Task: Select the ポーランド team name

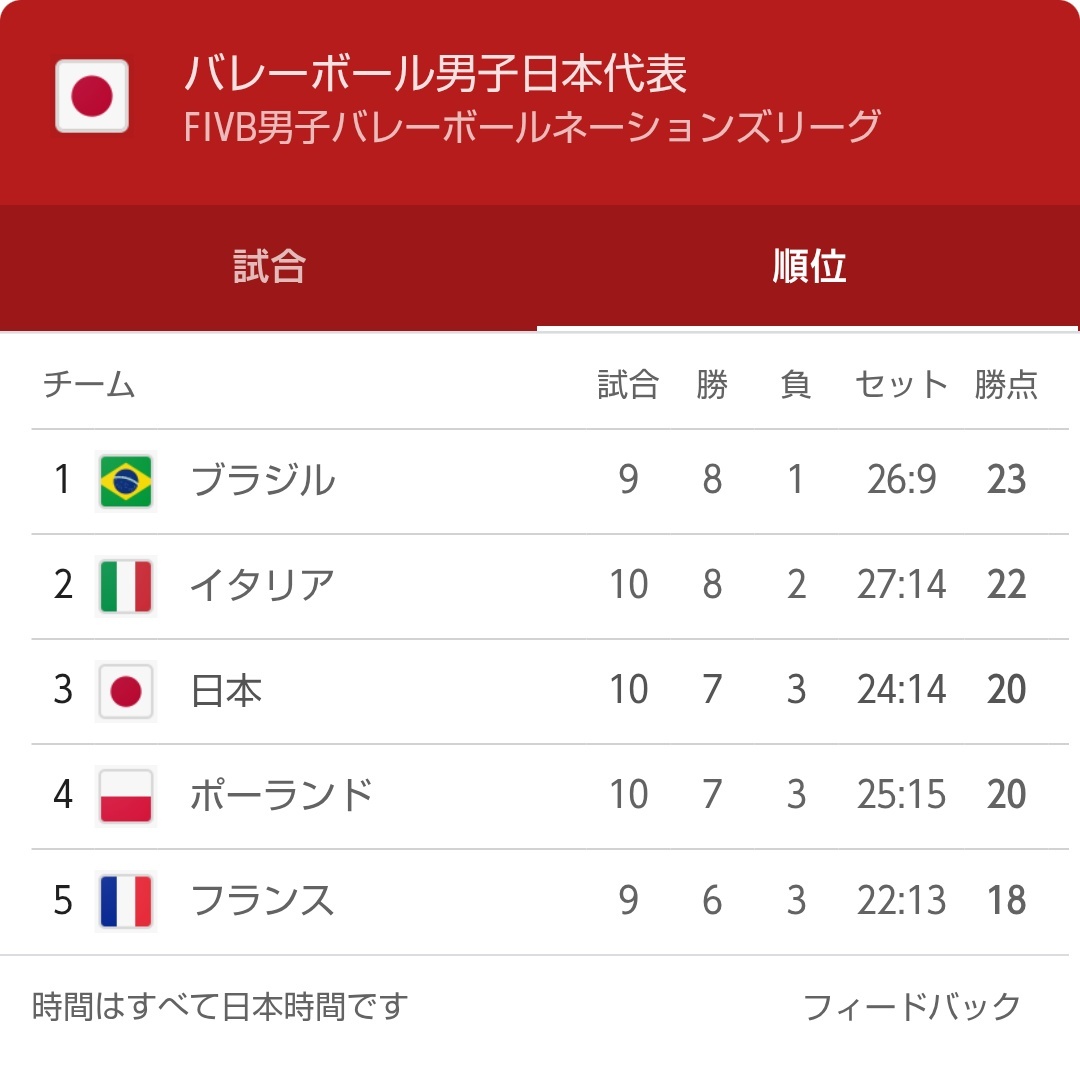Action: coord(281,795)
